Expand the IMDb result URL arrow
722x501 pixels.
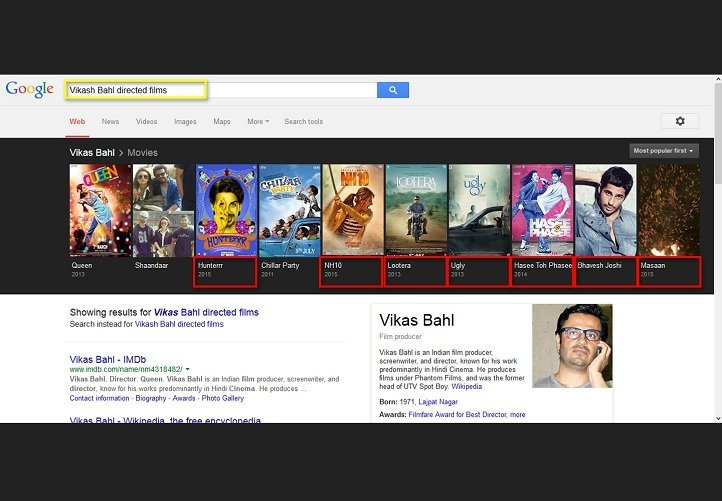coord(187,369)
